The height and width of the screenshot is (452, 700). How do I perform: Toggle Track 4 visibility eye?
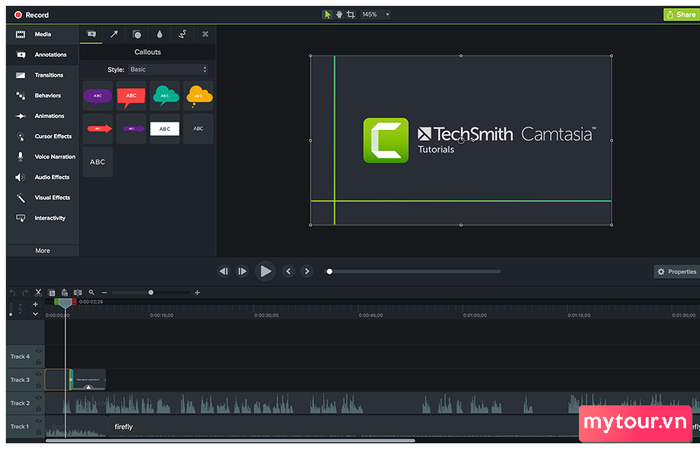tap(38, 351)
